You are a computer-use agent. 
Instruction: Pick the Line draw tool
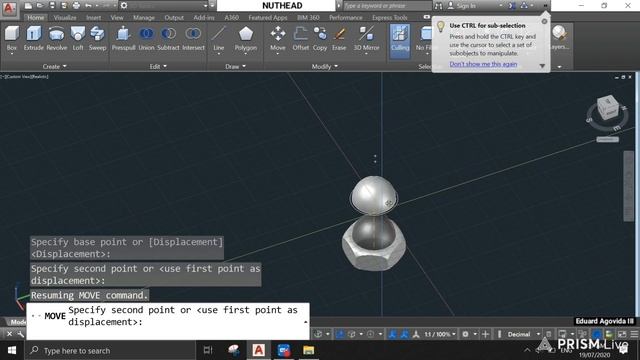[x=219, y=39]
